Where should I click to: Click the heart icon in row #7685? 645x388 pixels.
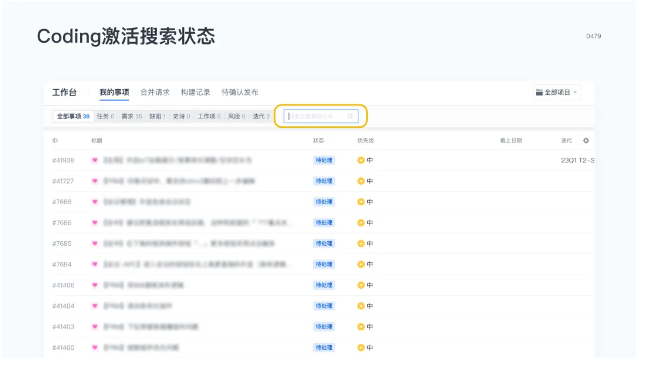tap(95, 244)
